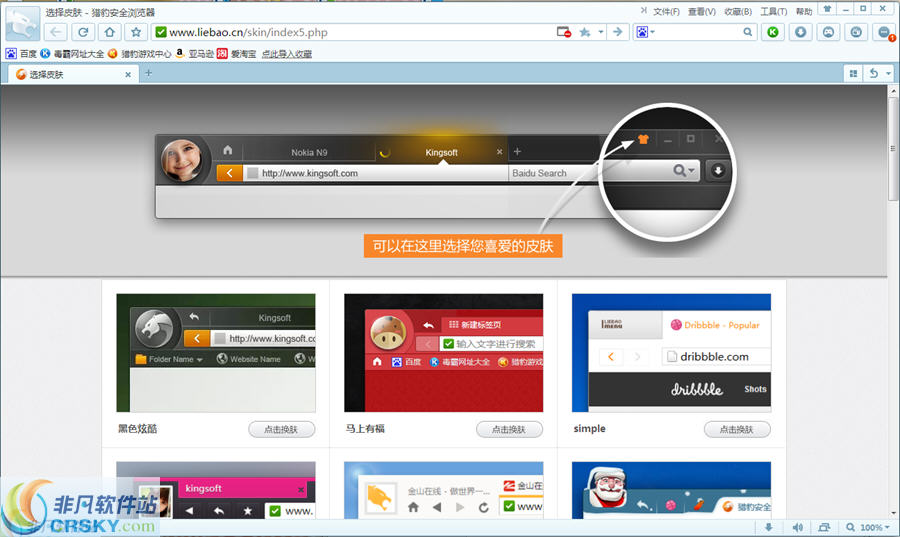Click the status bar download arrow icon

click(769, 527)
